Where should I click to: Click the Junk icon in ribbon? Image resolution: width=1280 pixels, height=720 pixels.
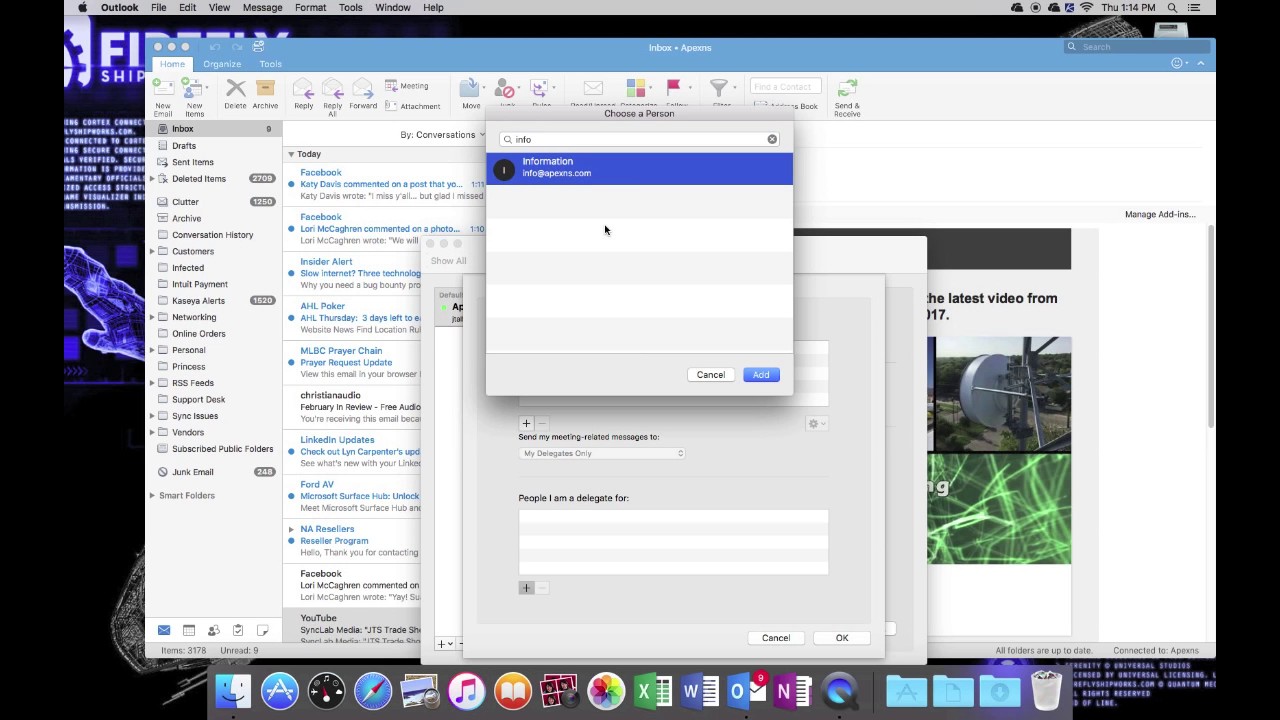point(506,89)
